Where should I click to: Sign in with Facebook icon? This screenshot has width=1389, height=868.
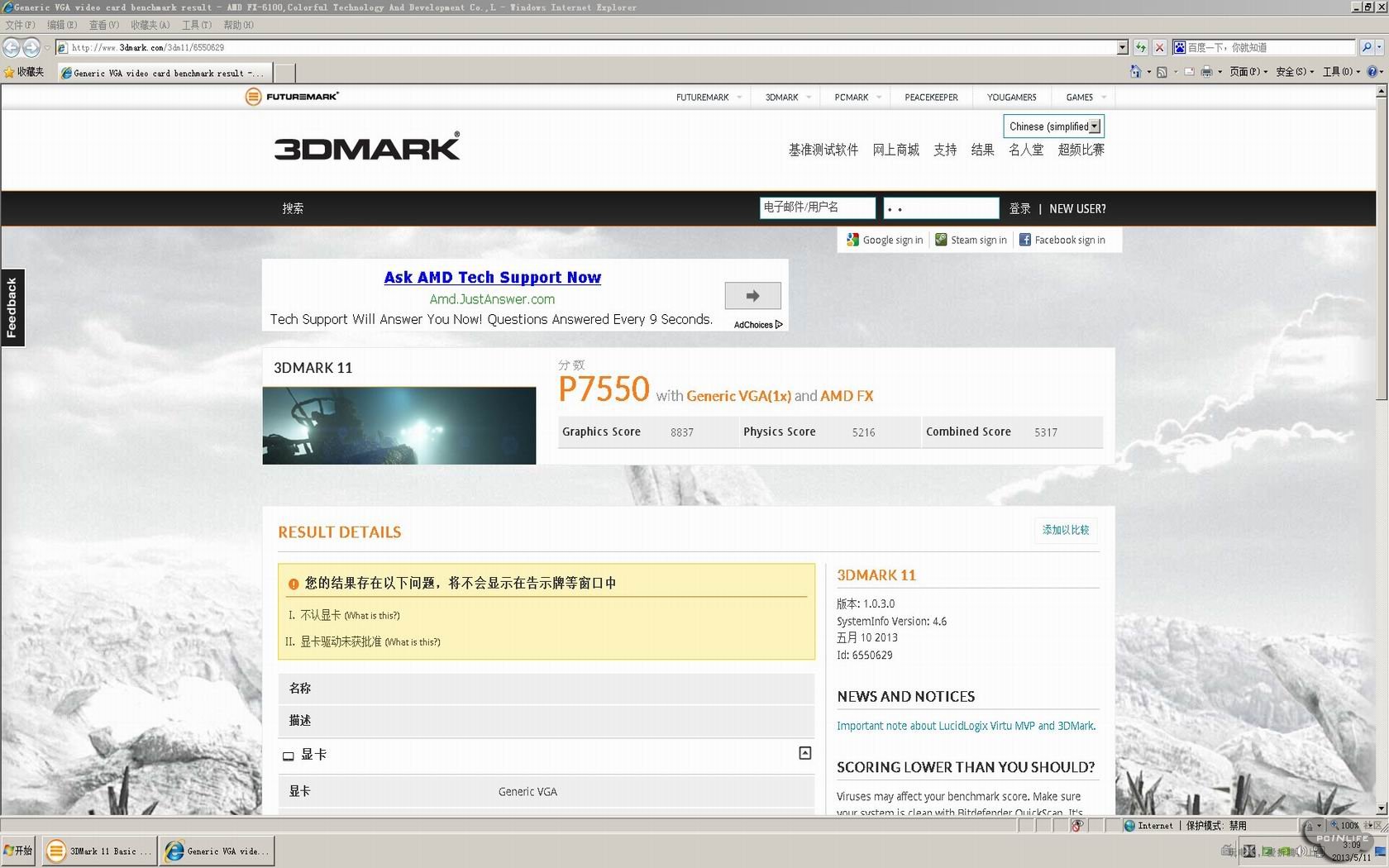pos(1024,240)
